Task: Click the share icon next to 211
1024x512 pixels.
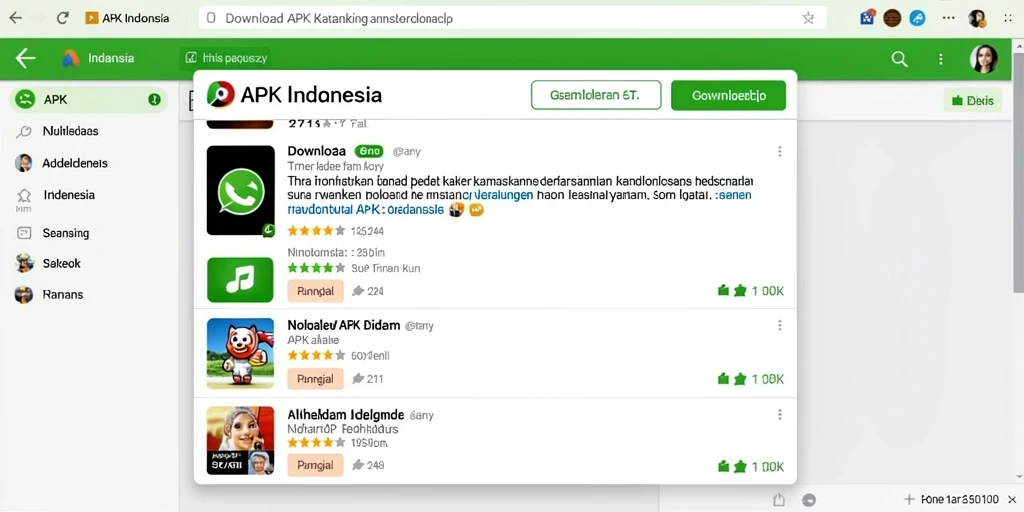Action: point(357,379)
